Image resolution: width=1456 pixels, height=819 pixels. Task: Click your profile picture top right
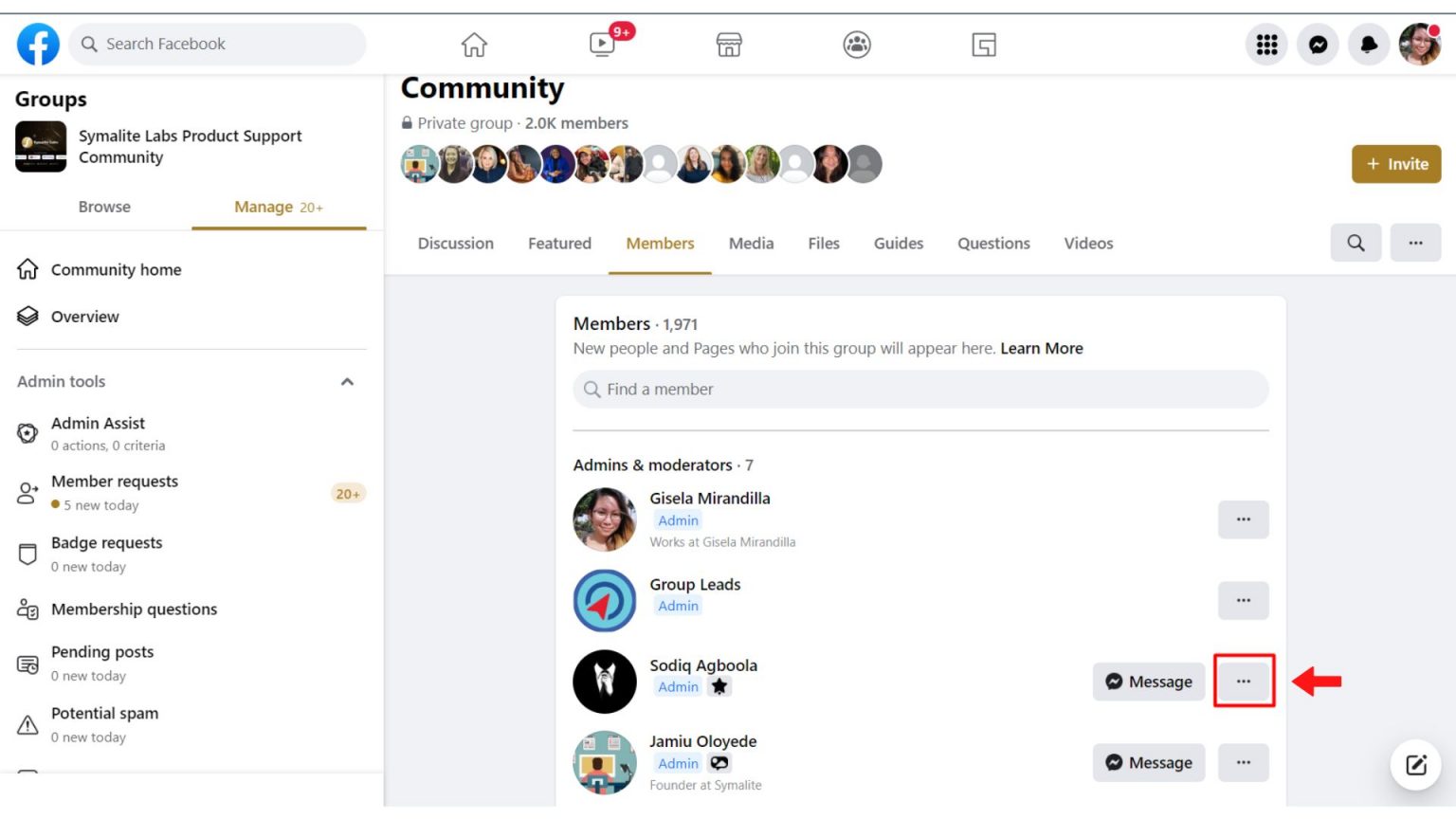coord(1418,44)
